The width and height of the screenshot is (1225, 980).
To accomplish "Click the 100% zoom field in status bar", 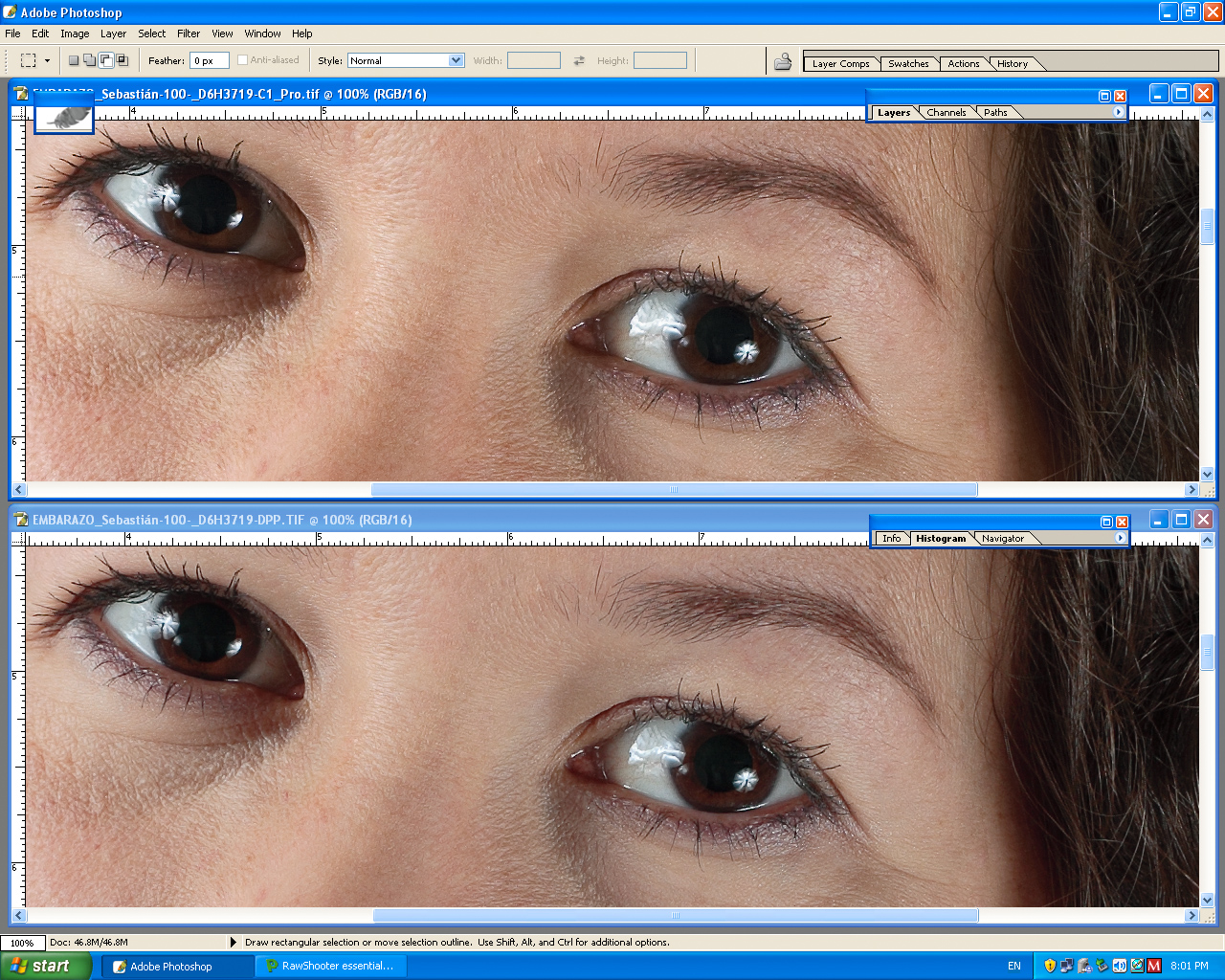I will click(x=21, y=943).
